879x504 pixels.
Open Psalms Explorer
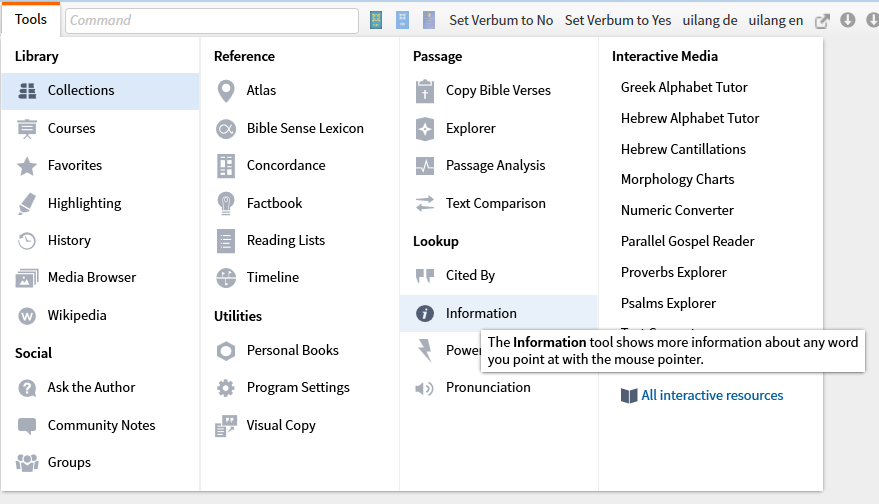coord(668,303)
